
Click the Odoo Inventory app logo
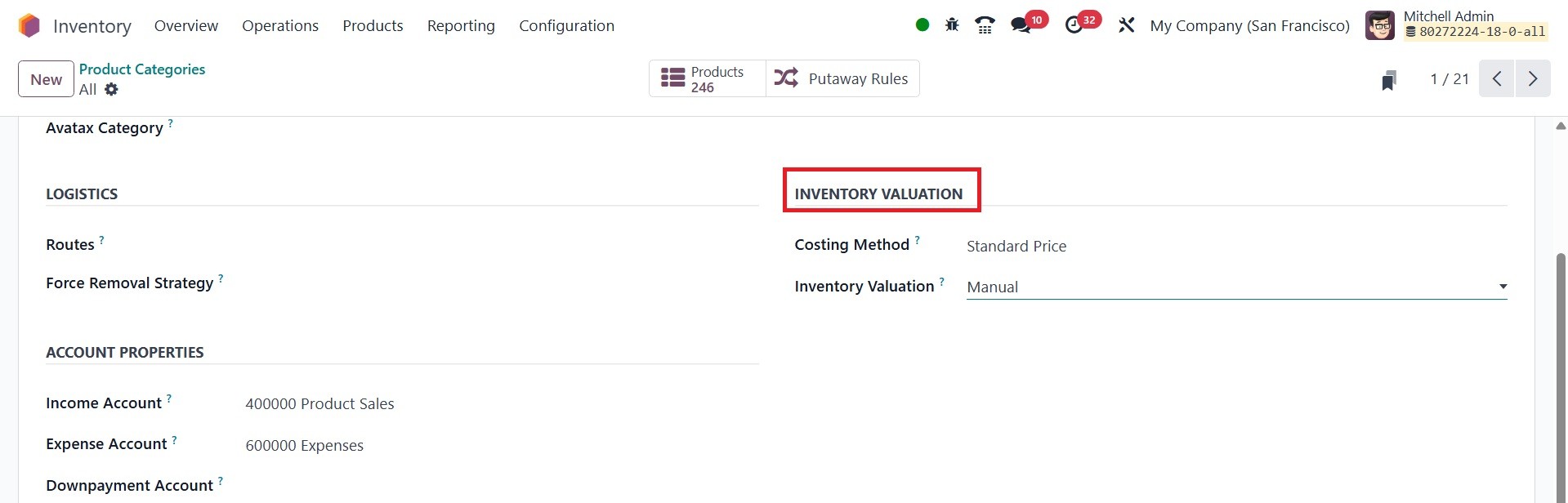29,26
